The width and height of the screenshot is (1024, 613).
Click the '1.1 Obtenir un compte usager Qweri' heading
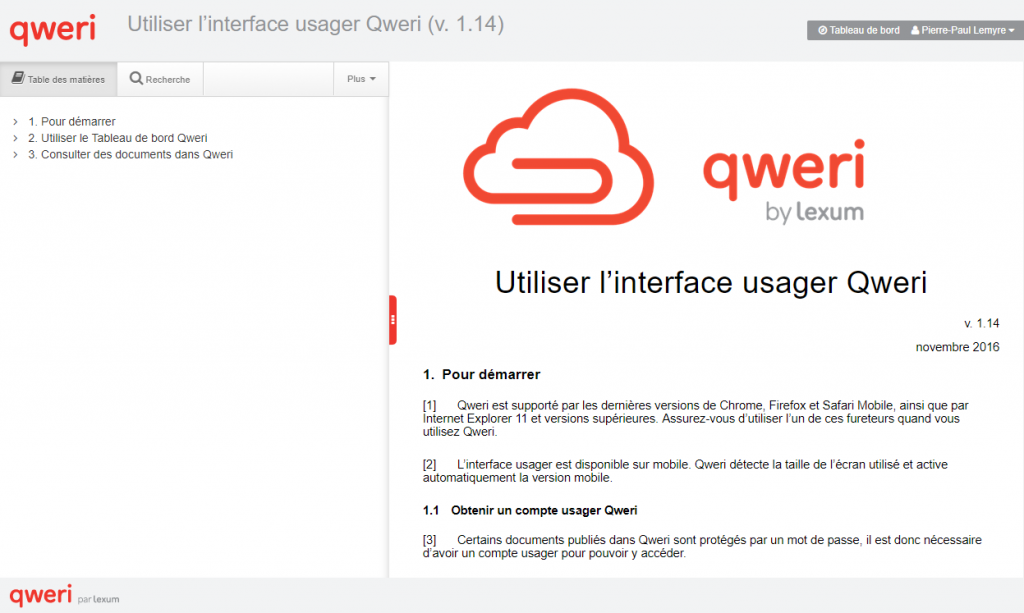click(x=530, y=510)
